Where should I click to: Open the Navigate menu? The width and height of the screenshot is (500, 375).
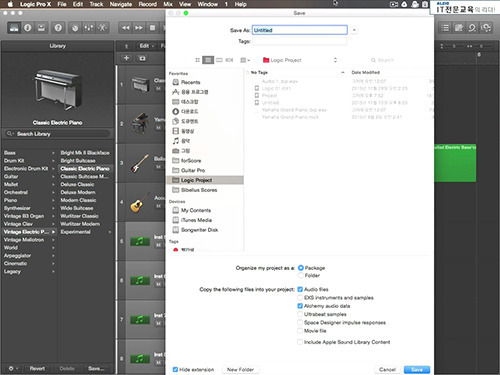[121, 4]
